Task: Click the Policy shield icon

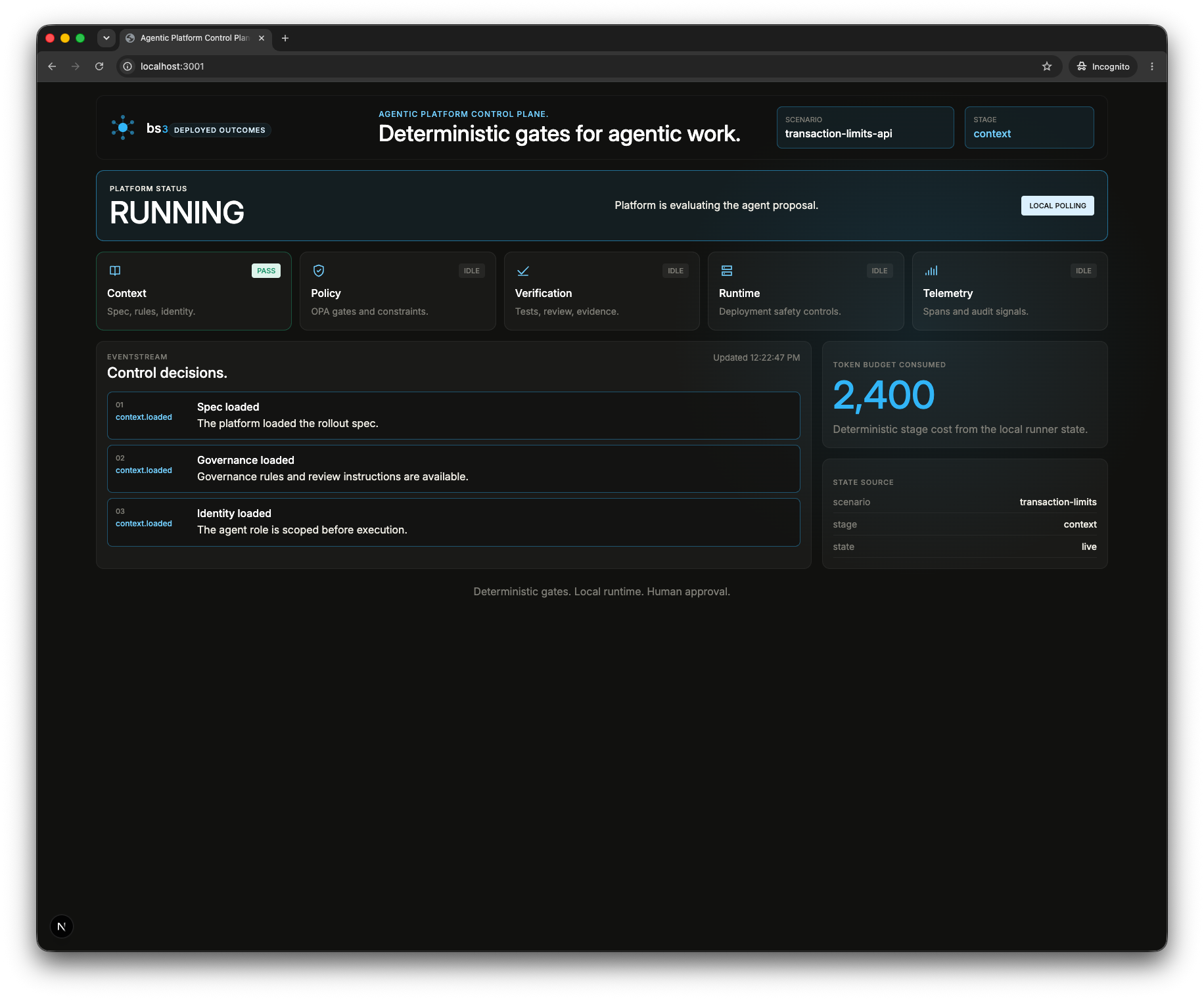Action: coord(319,271)
